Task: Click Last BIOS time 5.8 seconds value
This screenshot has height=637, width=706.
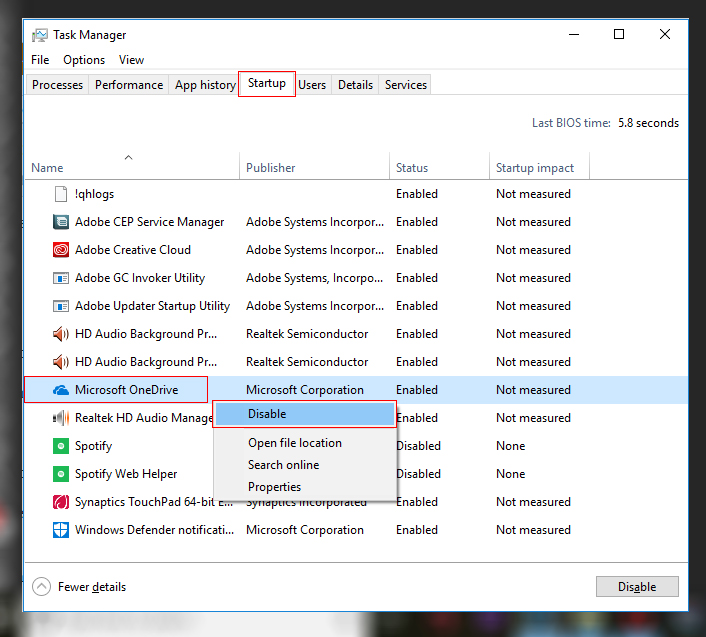Action: pyautogui.click(x=648, y=123)
